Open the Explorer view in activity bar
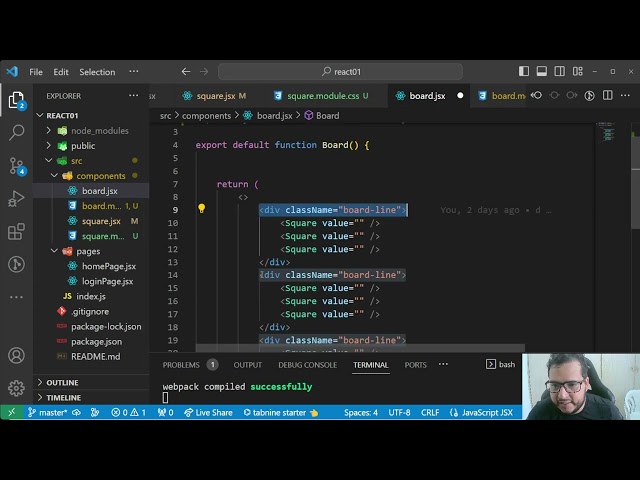Screen dimensions: 640x480 (x=16, y=100)
